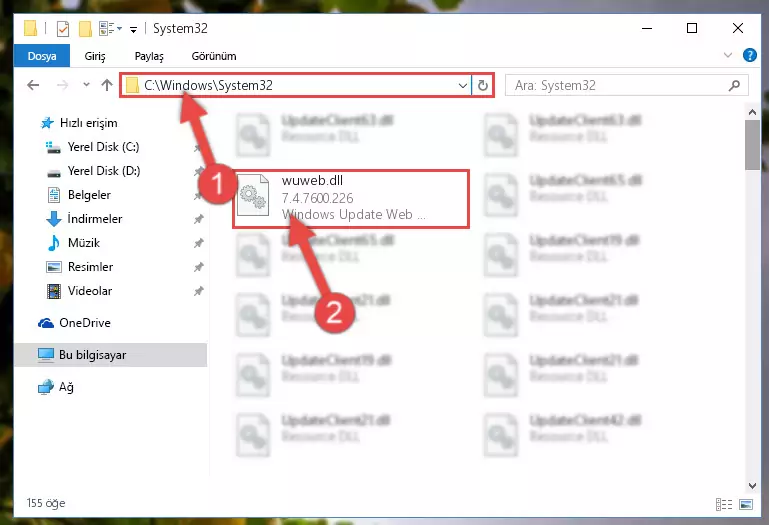The width and height of the screenshot is (769, 525).
Task: Close the System32 window
Action: point(737,28)
